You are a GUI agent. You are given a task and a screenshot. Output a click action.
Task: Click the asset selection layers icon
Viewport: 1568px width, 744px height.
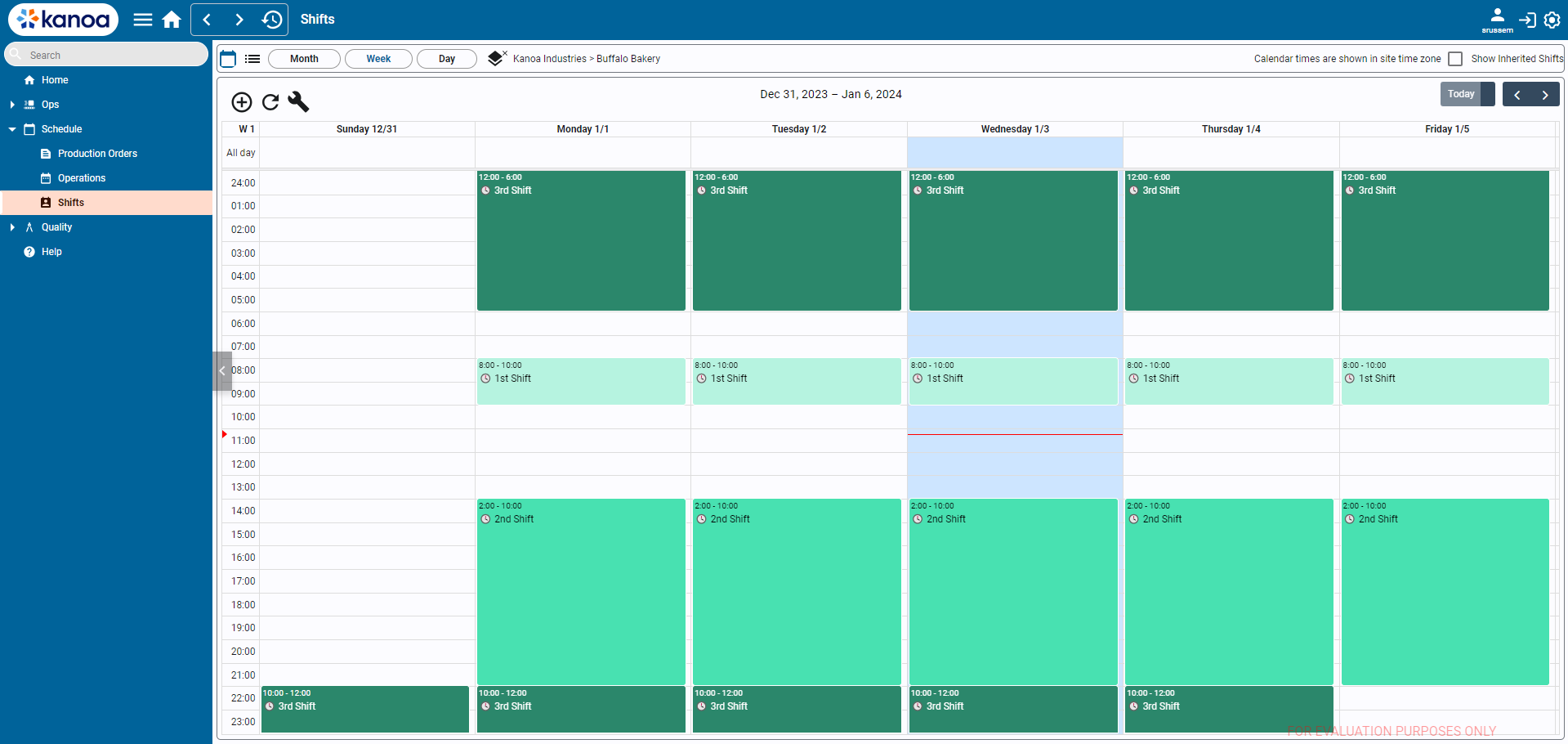coord(497,58)
